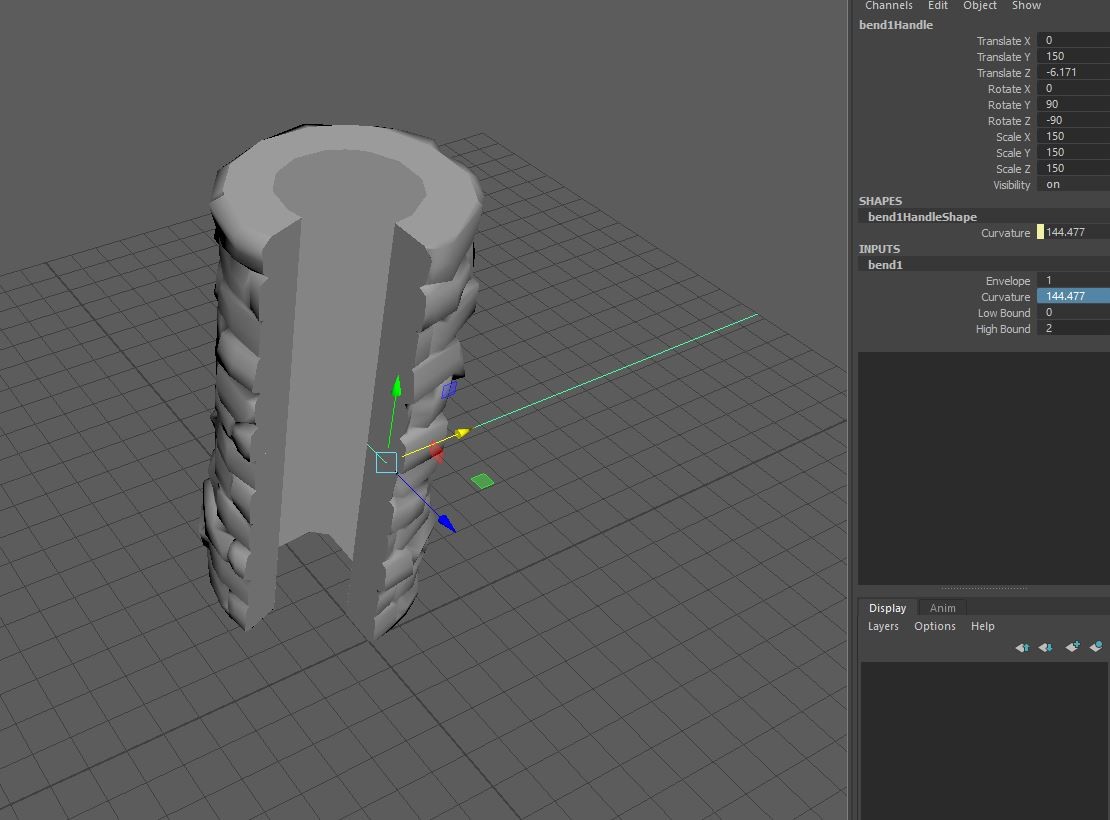The height and width of the screenshot is (820, 1110).
Task: Click the Translate X value field
Action: click(1073, 40)
